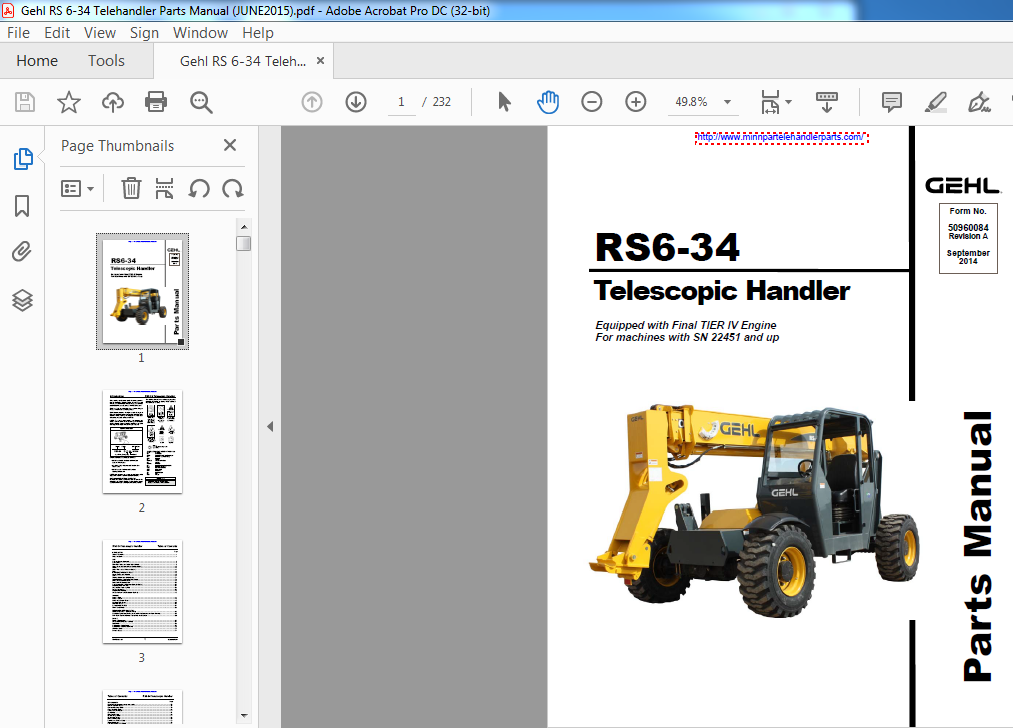Open the Edit menu
The height and width of the screenshot is (728, 1013).
[x=57, y=33]
